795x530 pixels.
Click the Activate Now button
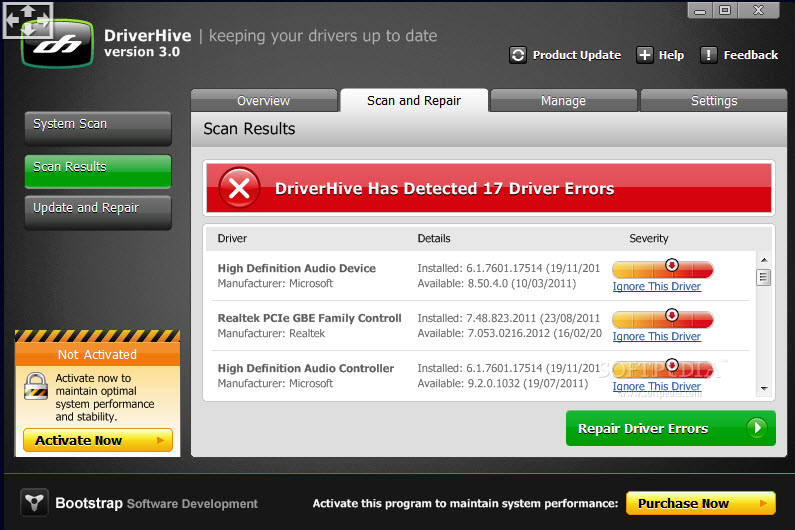(x=98, y=440)
